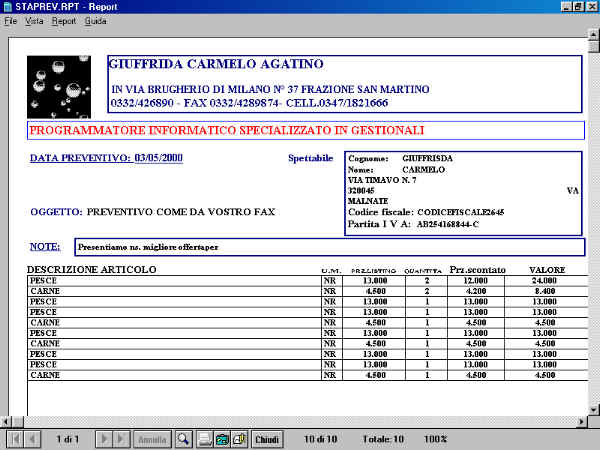Go to the first report page
The height and width of the screenshot is (450, 600).
[x=14, y=439]
